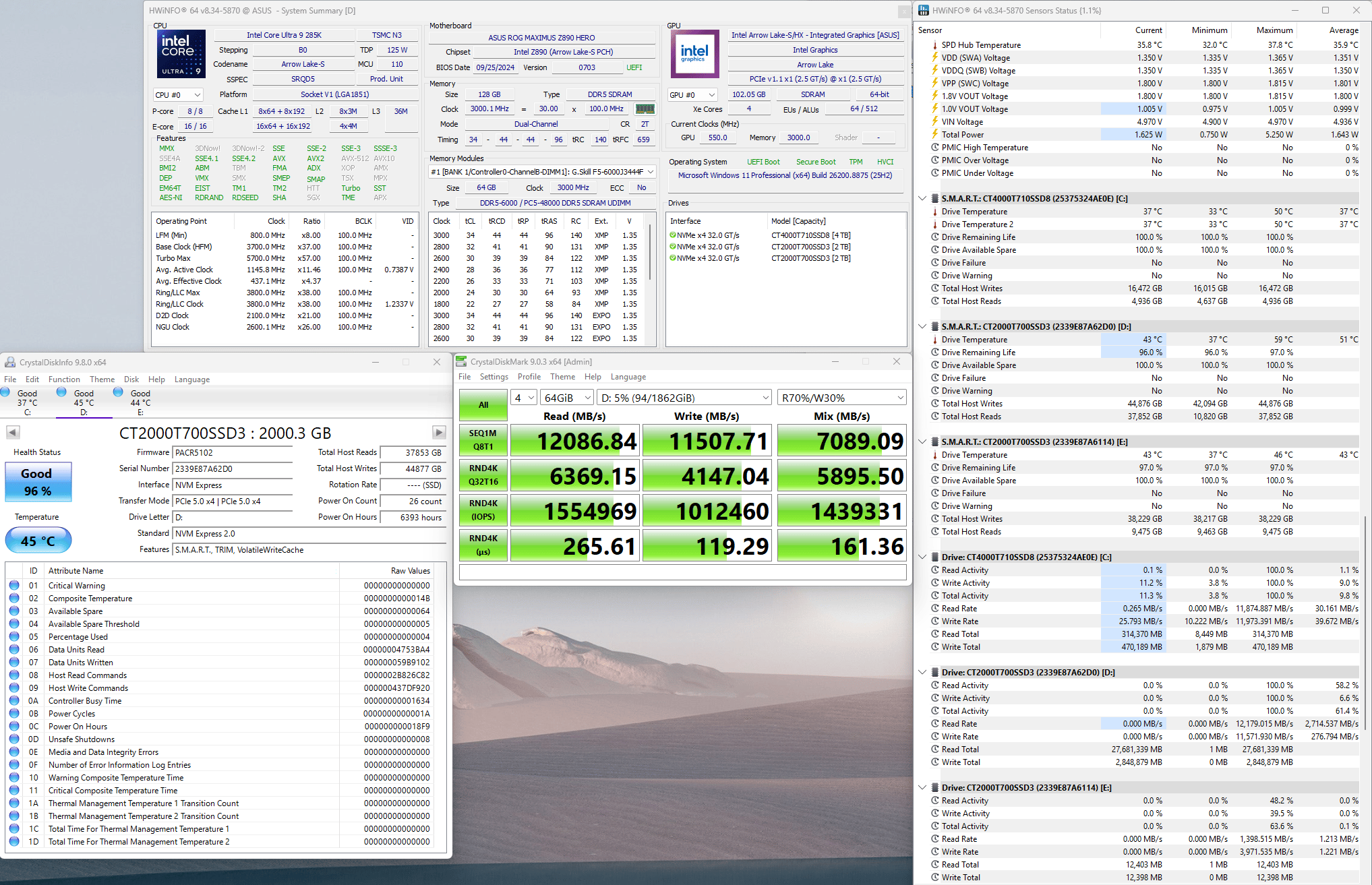Open the GPU #0 selector dropdown
Viewport: 1372px width, 885px height.
click(692, 95)
